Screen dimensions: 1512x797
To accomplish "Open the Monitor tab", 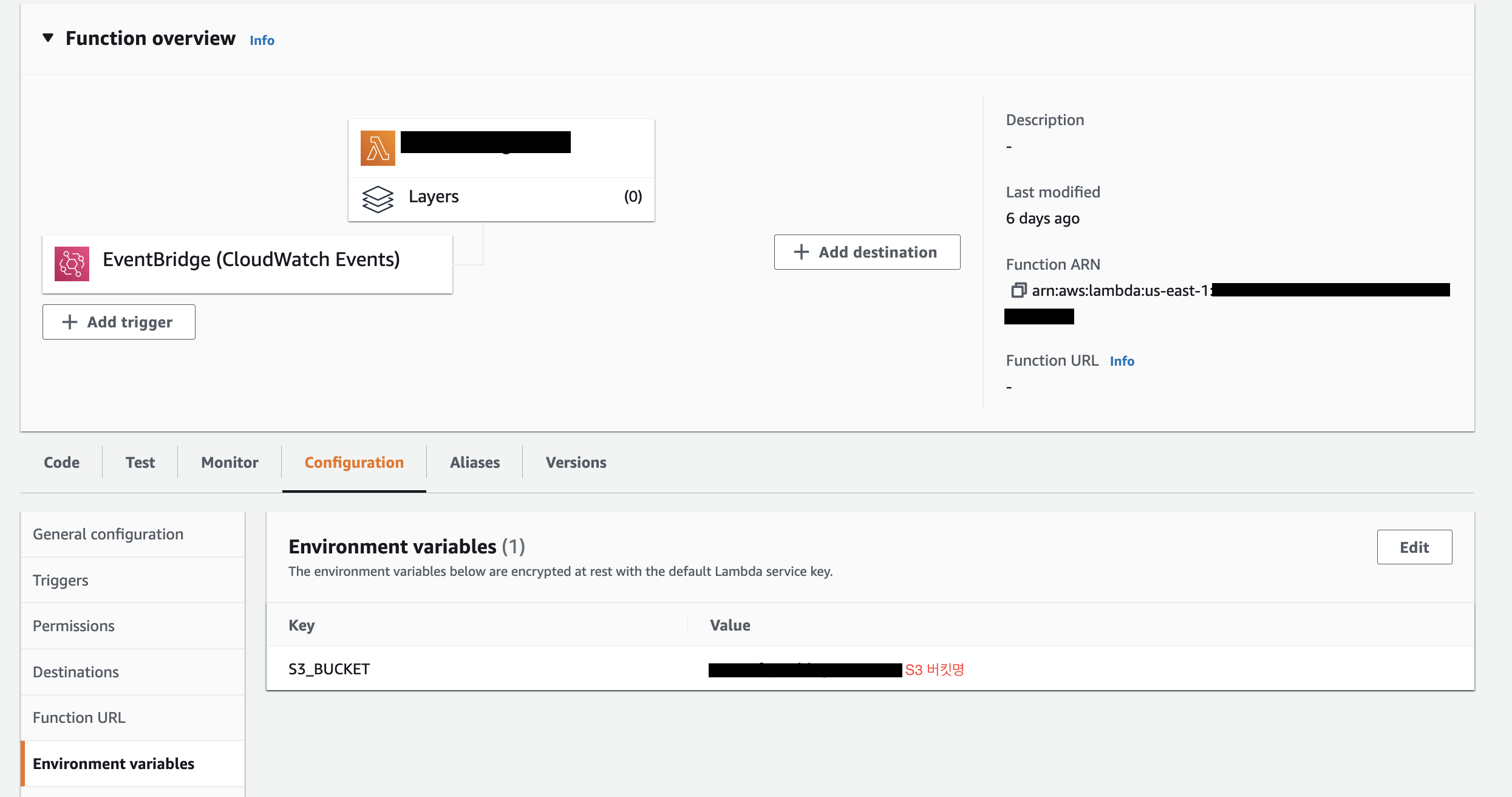I will 230,462.
